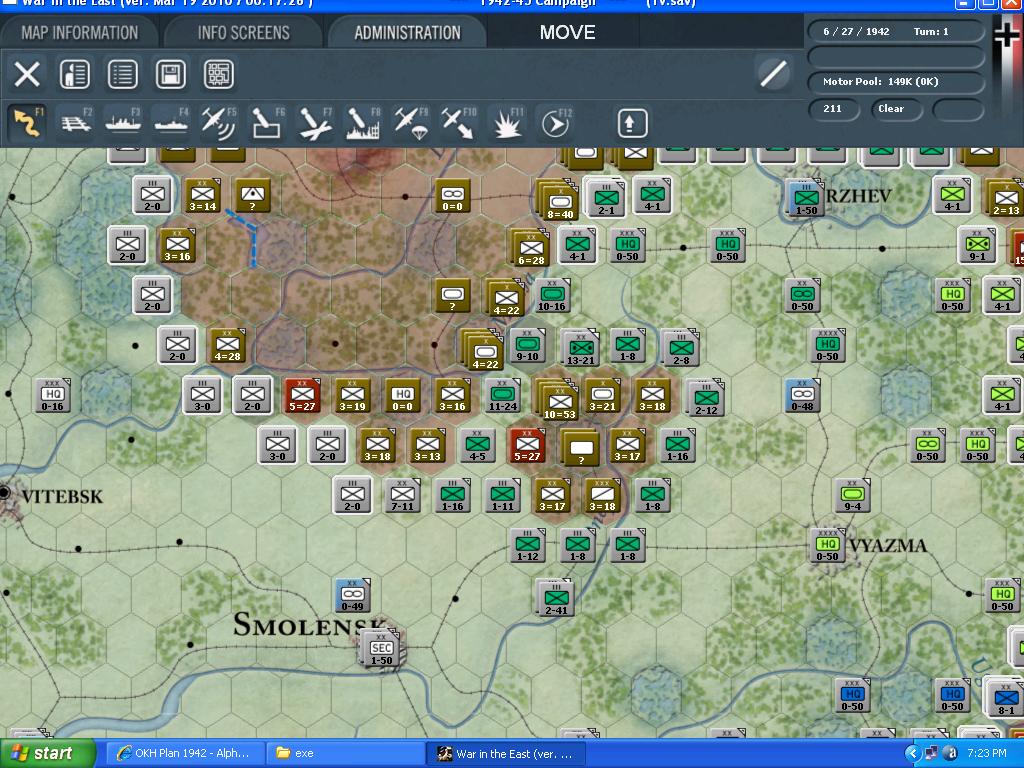Viewport: 1024px width, 768px height.
Task: Collapse toolbar with the up-arrow button
Action: pyautogui.click(x=632, y=123)
